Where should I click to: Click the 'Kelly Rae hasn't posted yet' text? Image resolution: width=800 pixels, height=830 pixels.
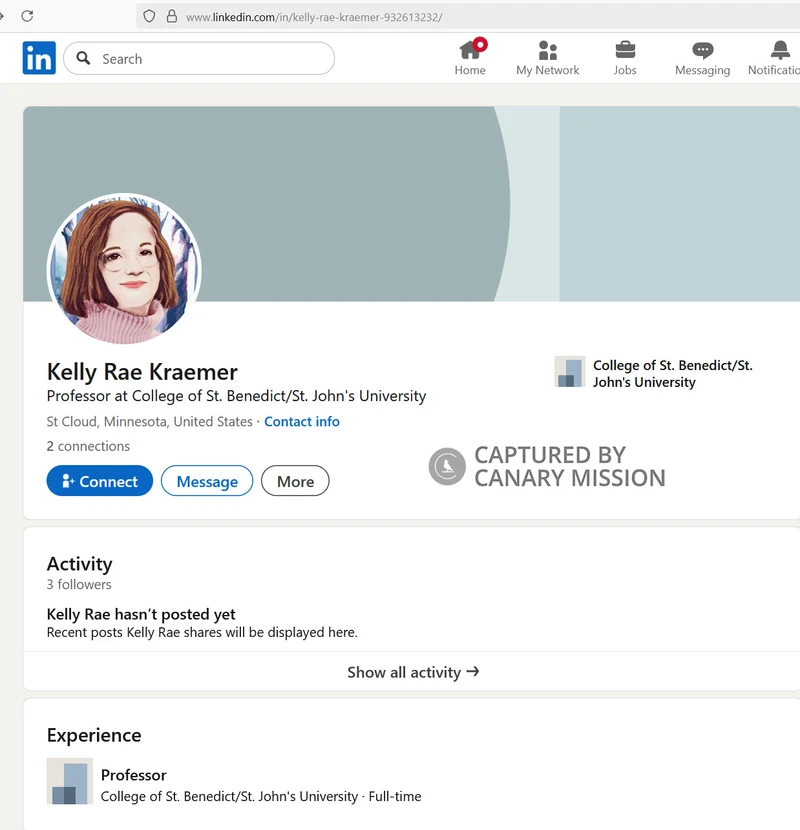(141, 614)
